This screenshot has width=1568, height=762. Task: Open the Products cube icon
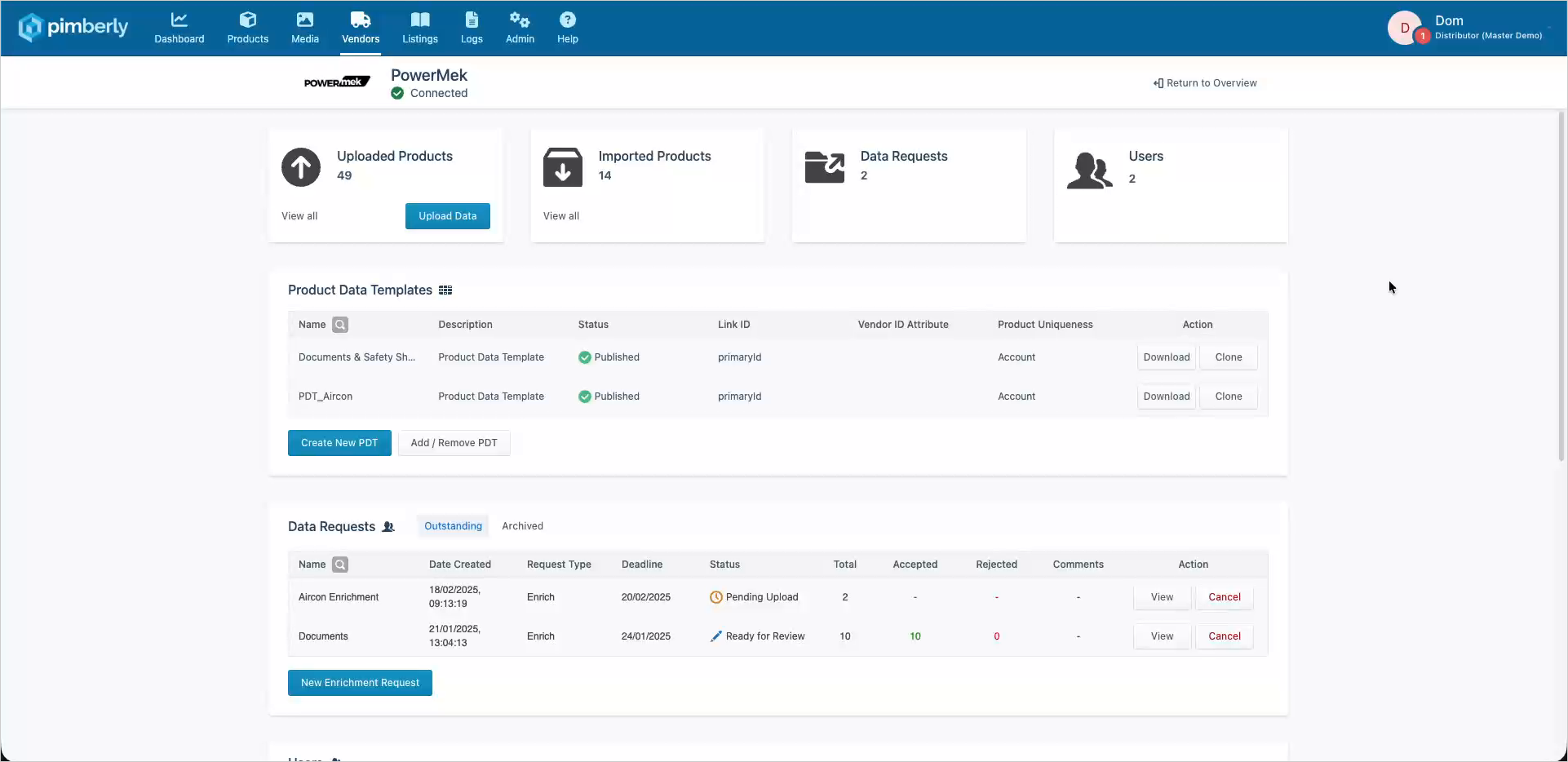(248, 20)
